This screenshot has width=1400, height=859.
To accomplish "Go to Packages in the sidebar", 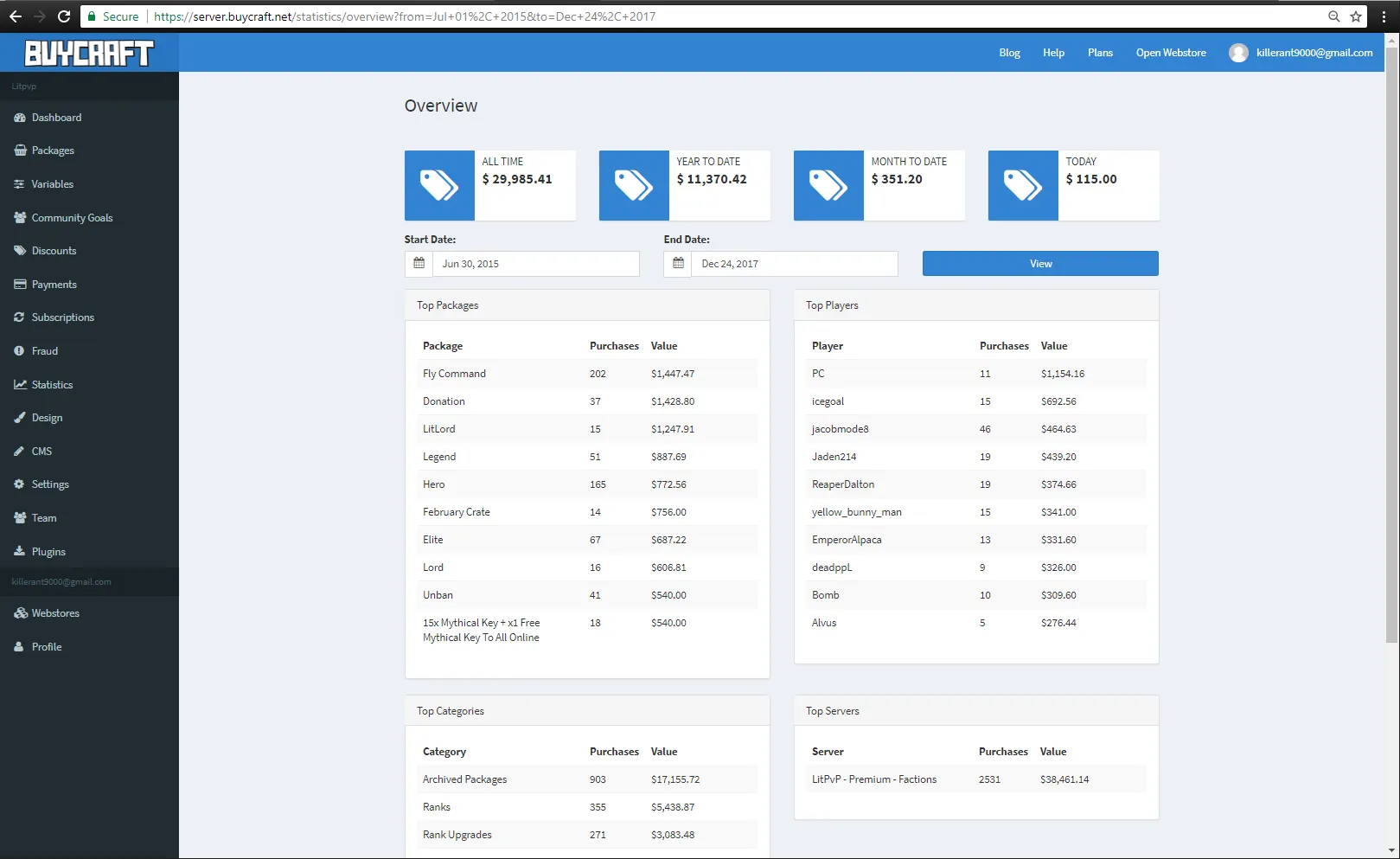I will click(89, 151).
